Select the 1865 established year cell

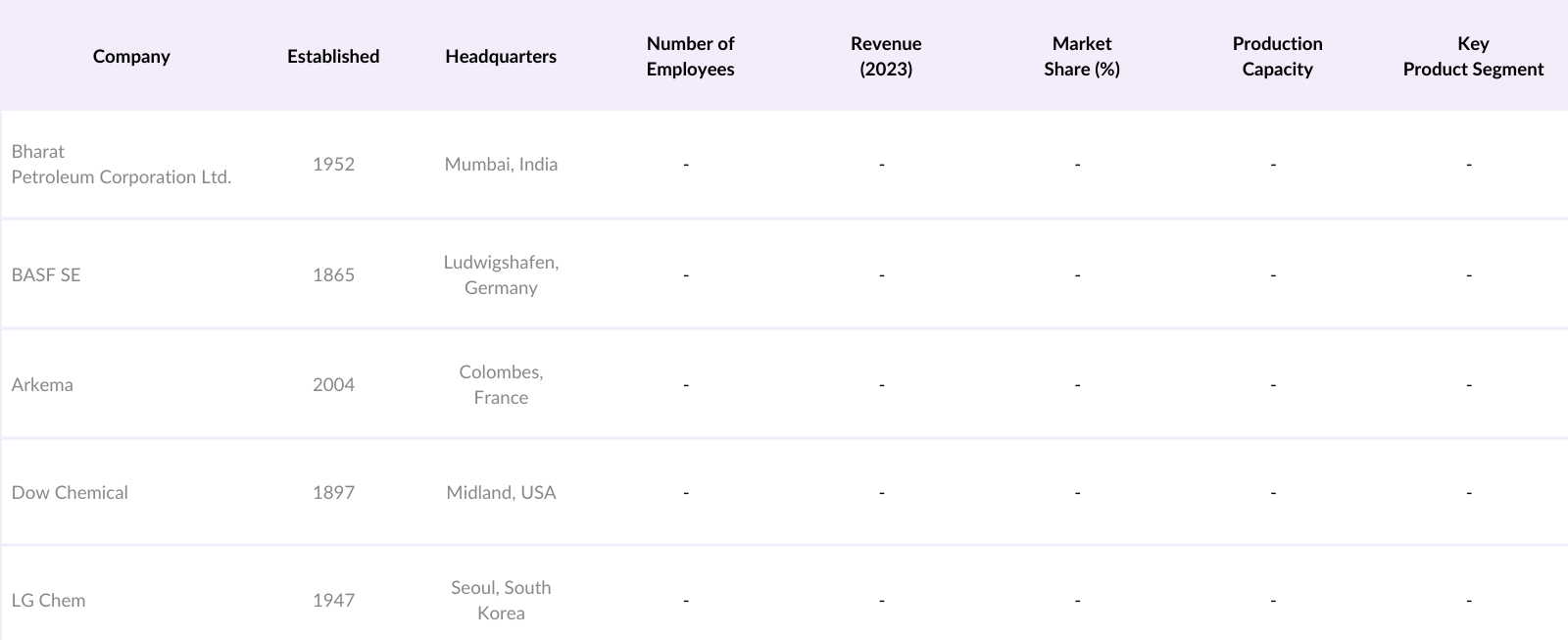(333, 275)
